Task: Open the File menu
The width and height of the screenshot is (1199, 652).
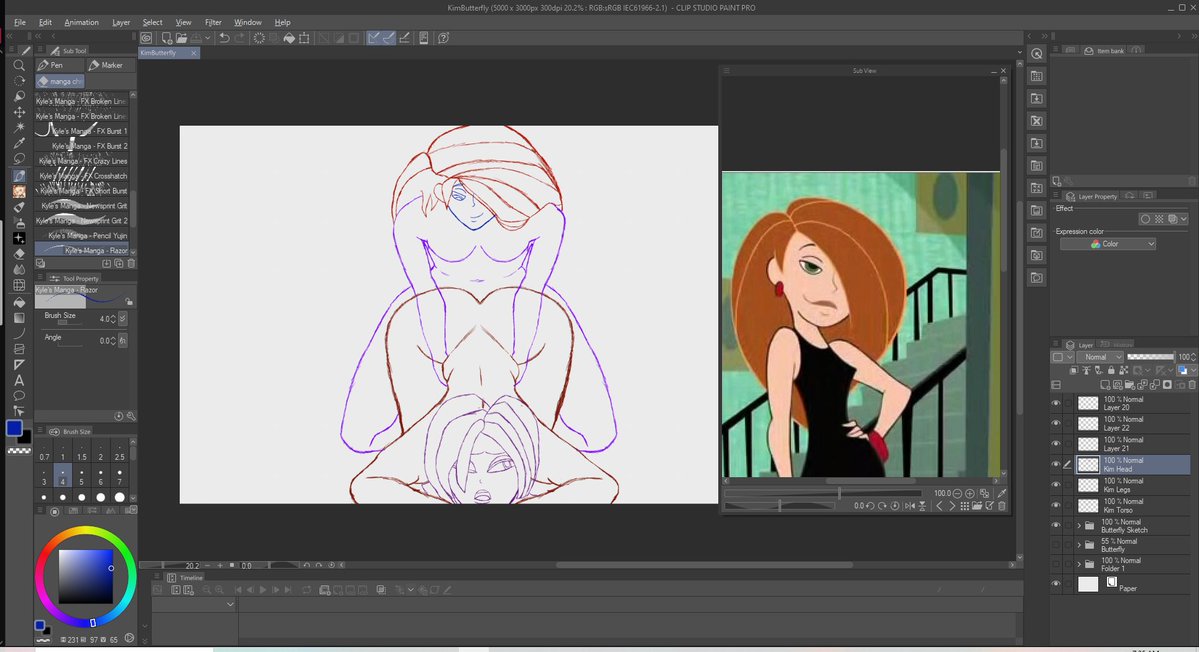Action: point(20,22)
